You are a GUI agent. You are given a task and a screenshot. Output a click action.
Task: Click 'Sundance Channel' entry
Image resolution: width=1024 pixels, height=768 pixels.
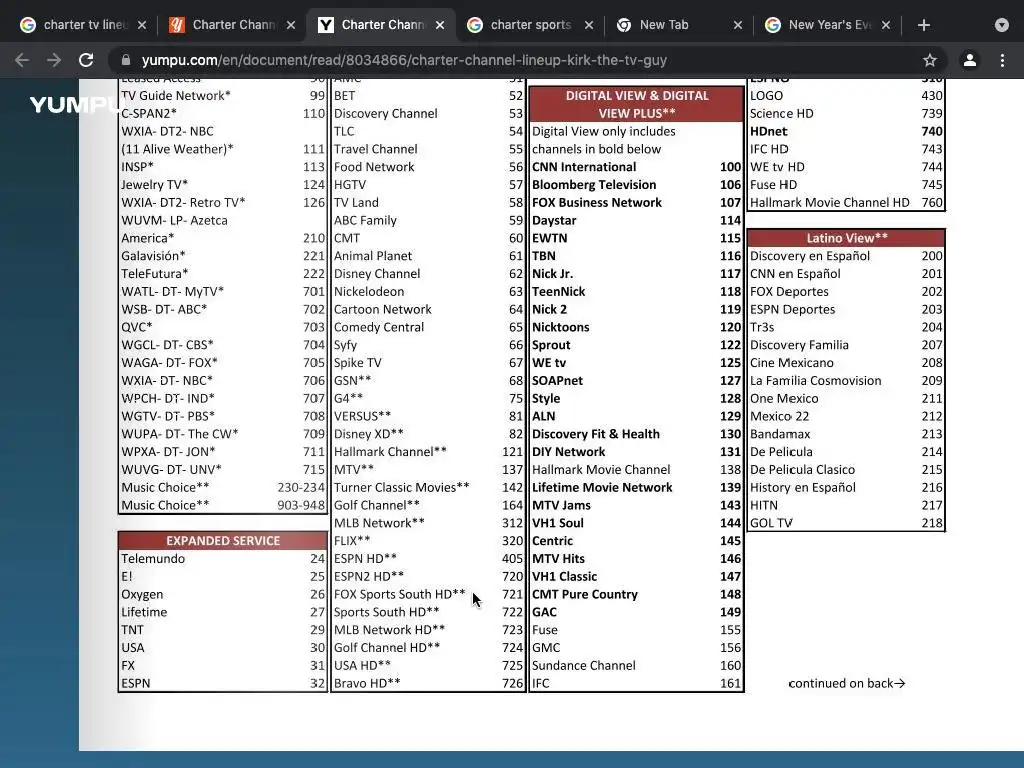click(x=637, y=665)
